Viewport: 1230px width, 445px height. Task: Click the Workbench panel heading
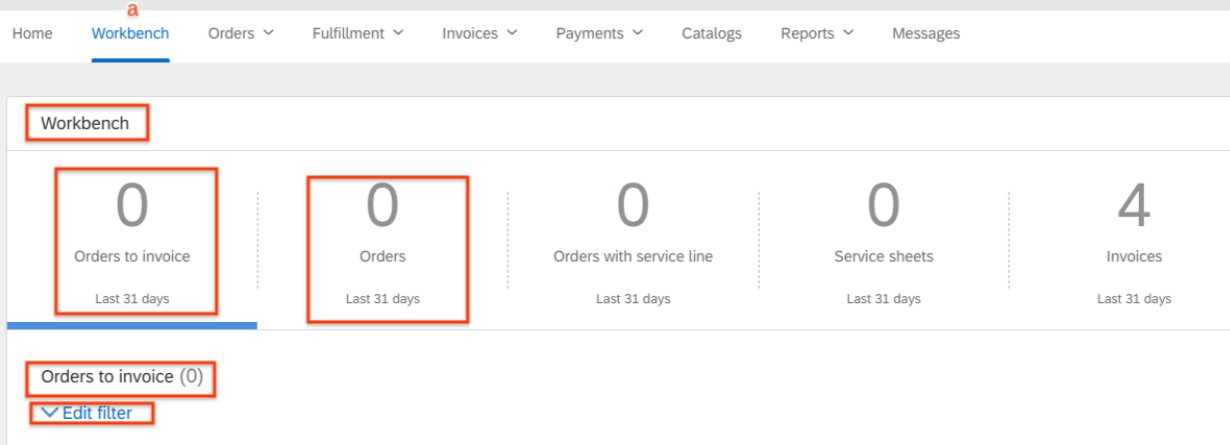85,124
